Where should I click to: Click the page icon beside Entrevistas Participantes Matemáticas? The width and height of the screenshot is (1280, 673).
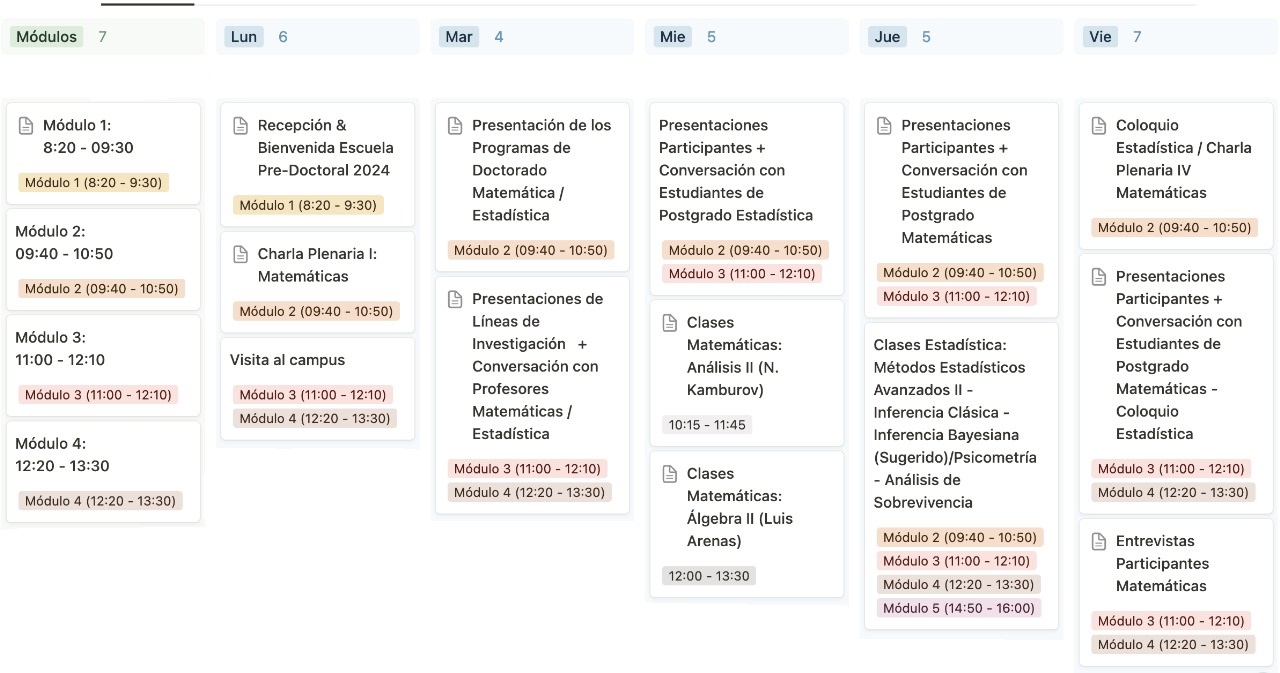(x=1099, y=541)
